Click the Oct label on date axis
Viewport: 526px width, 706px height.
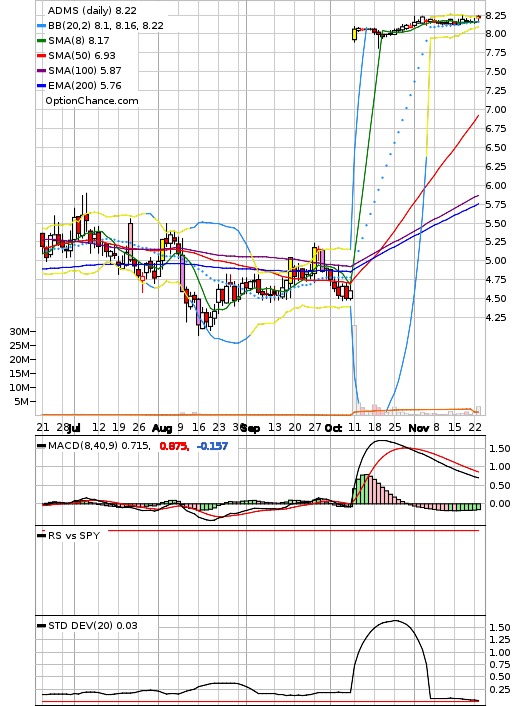tap(333, 428)
